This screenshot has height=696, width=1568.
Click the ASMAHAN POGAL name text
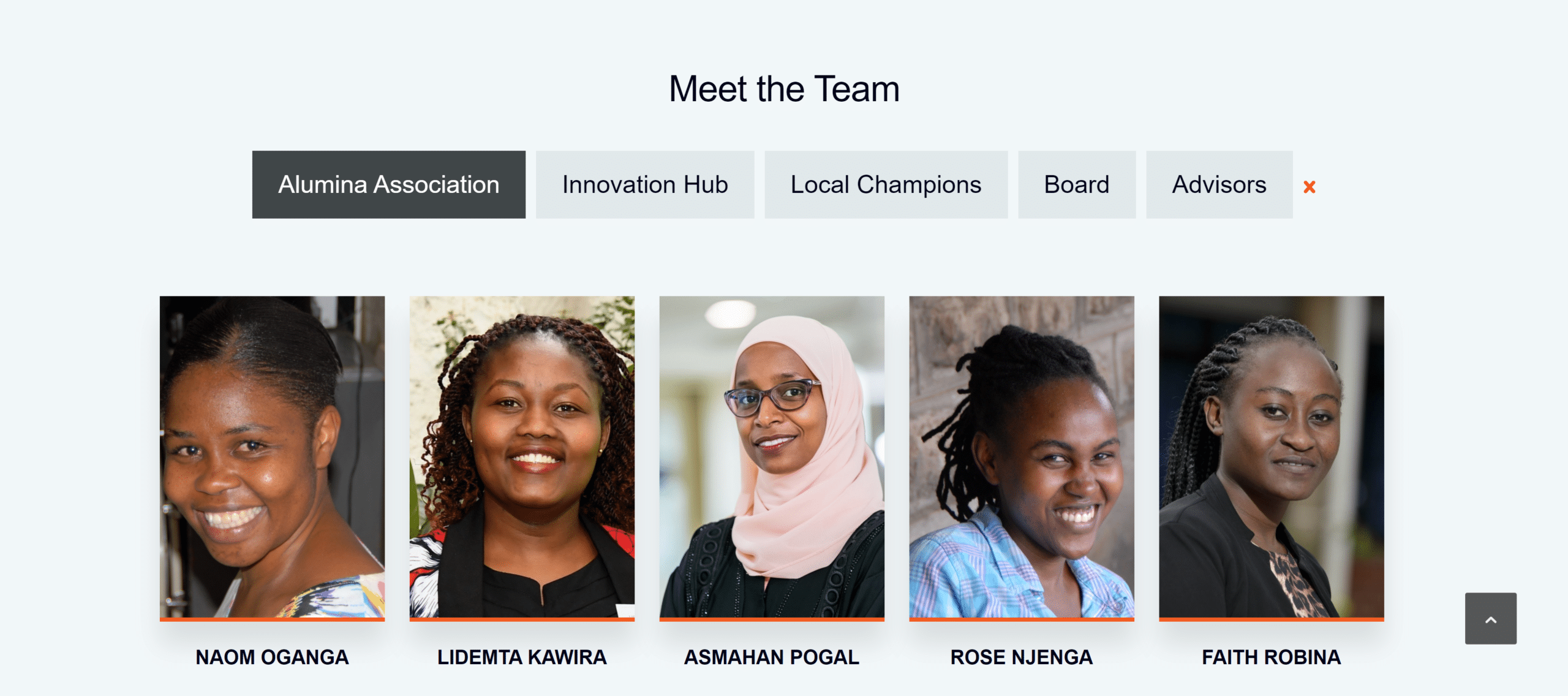pos(772,657)
